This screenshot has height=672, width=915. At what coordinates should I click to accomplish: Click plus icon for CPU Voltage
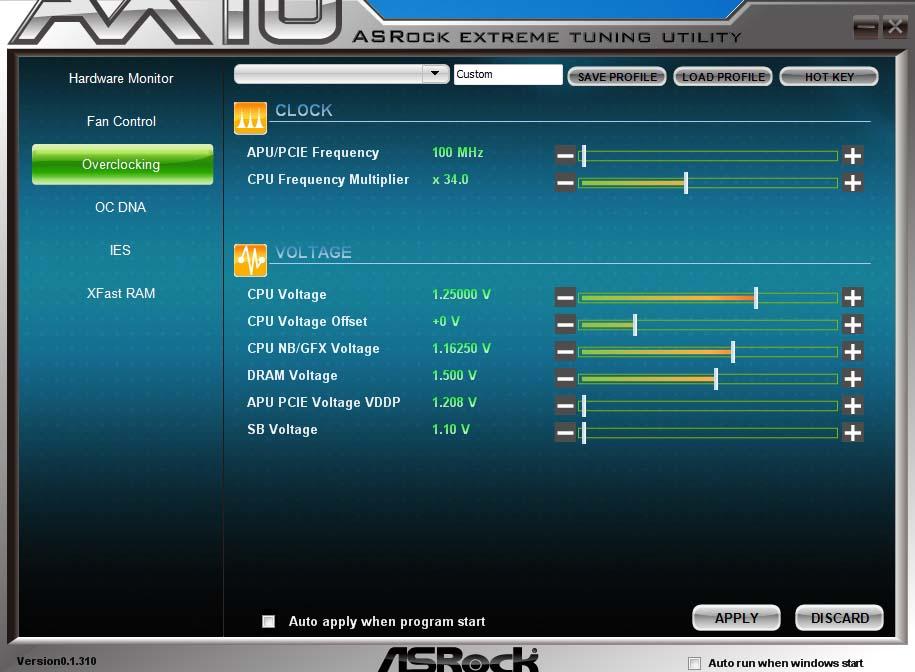(853, 298)
